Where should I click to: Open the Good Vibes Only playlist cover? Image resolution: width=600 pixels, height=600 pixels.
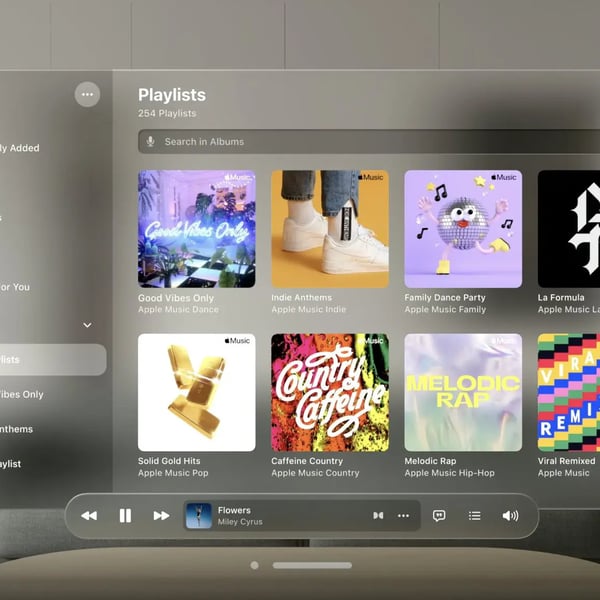pos(196,229)
